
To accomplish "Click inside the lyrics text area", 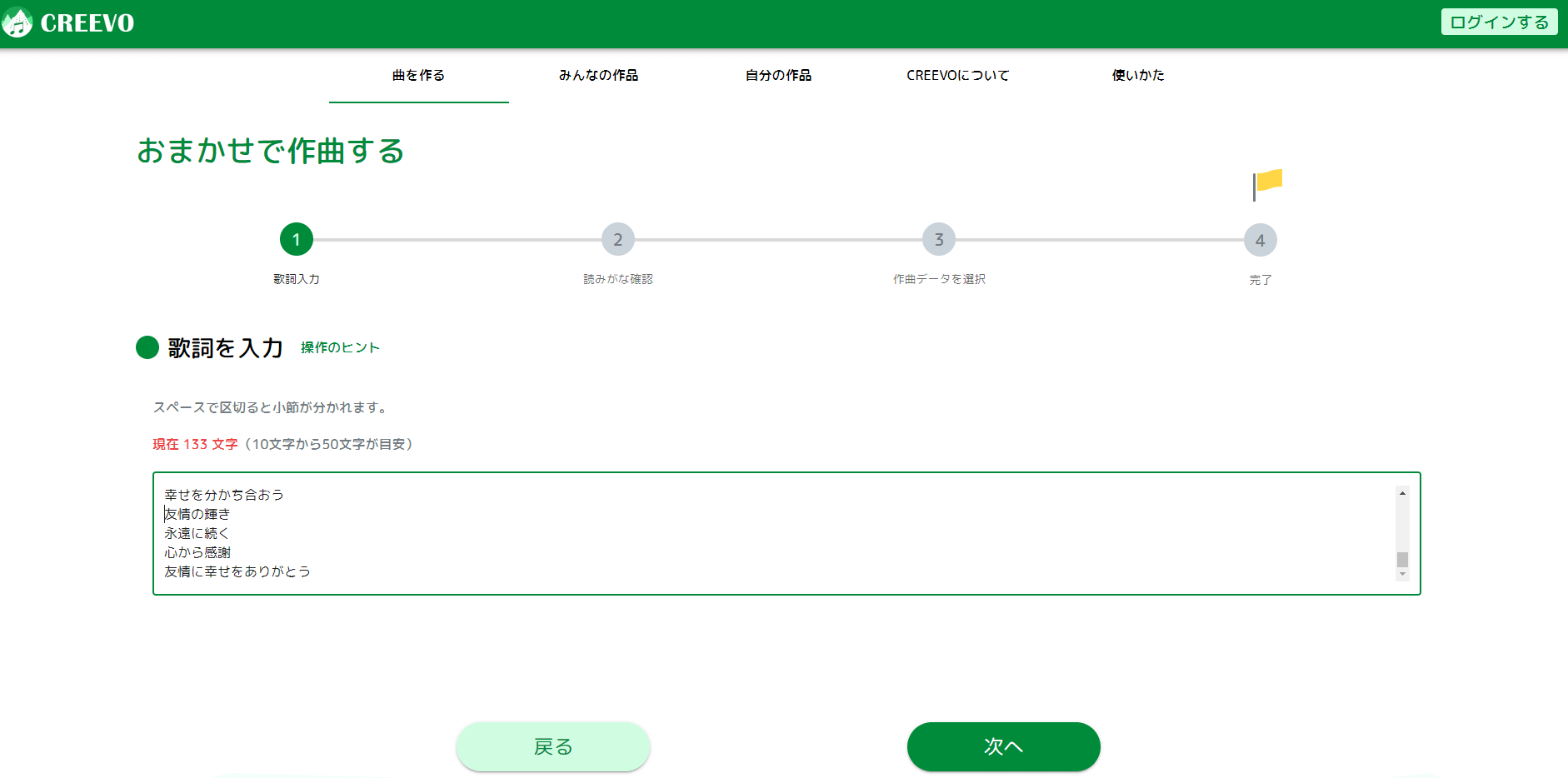I will tap(786, 533).
